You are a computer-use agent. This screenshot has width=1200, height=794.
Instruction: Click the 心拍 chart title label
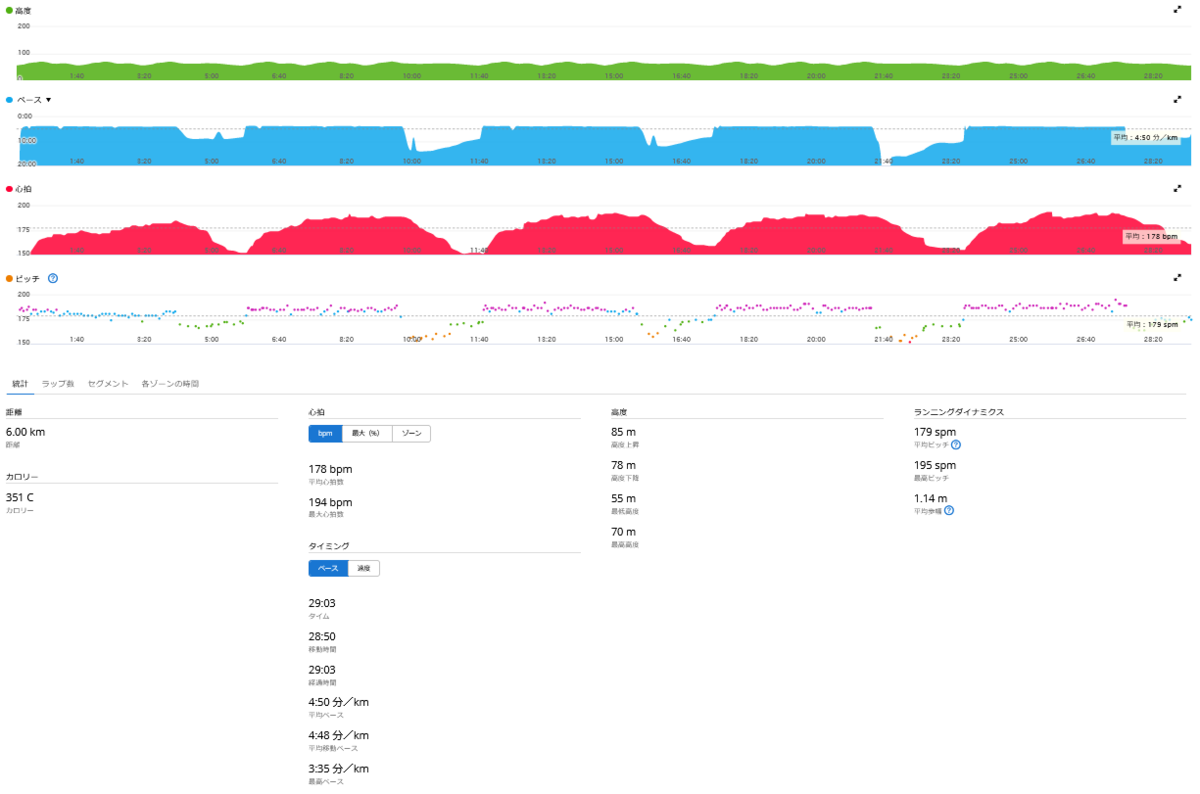[x=23, y=189]
